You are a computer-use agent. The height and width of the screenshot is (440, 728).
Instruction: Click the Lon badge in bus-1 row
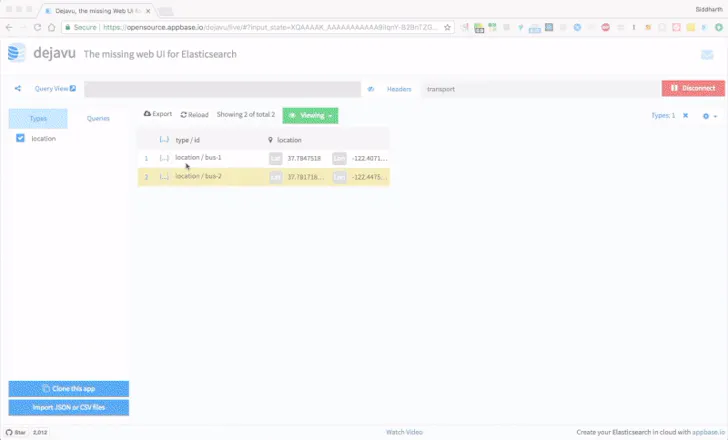pyautogui.click(x=339, y=158)
